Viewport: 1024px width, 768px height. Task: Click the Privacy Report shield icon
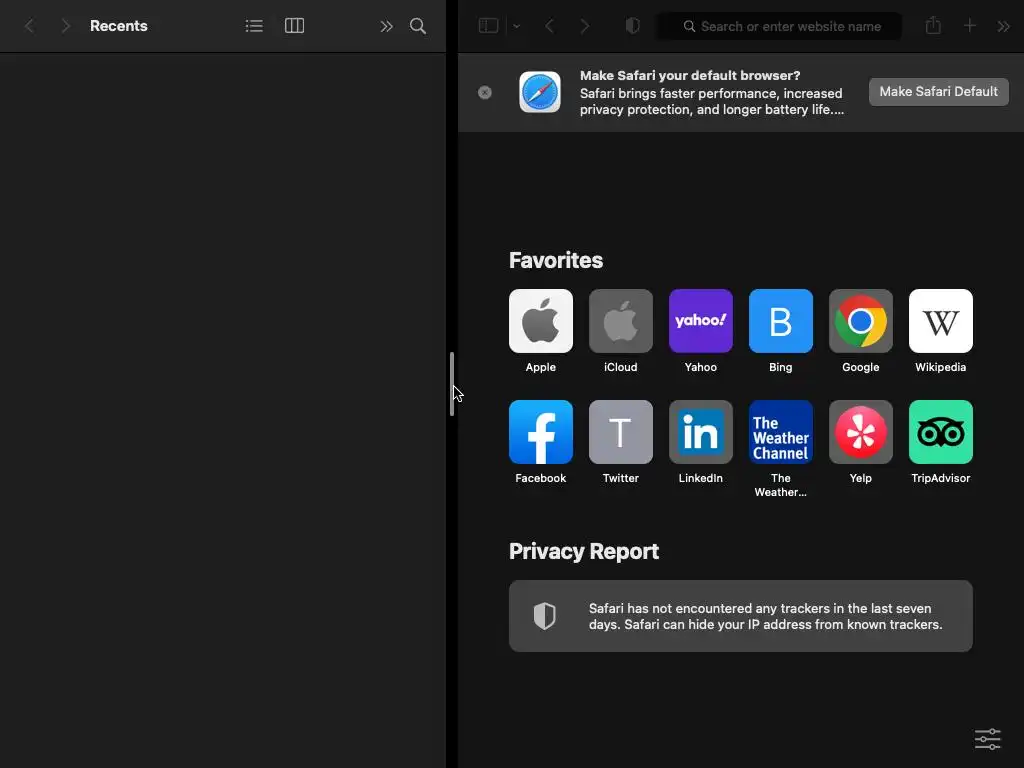point(545,616)
